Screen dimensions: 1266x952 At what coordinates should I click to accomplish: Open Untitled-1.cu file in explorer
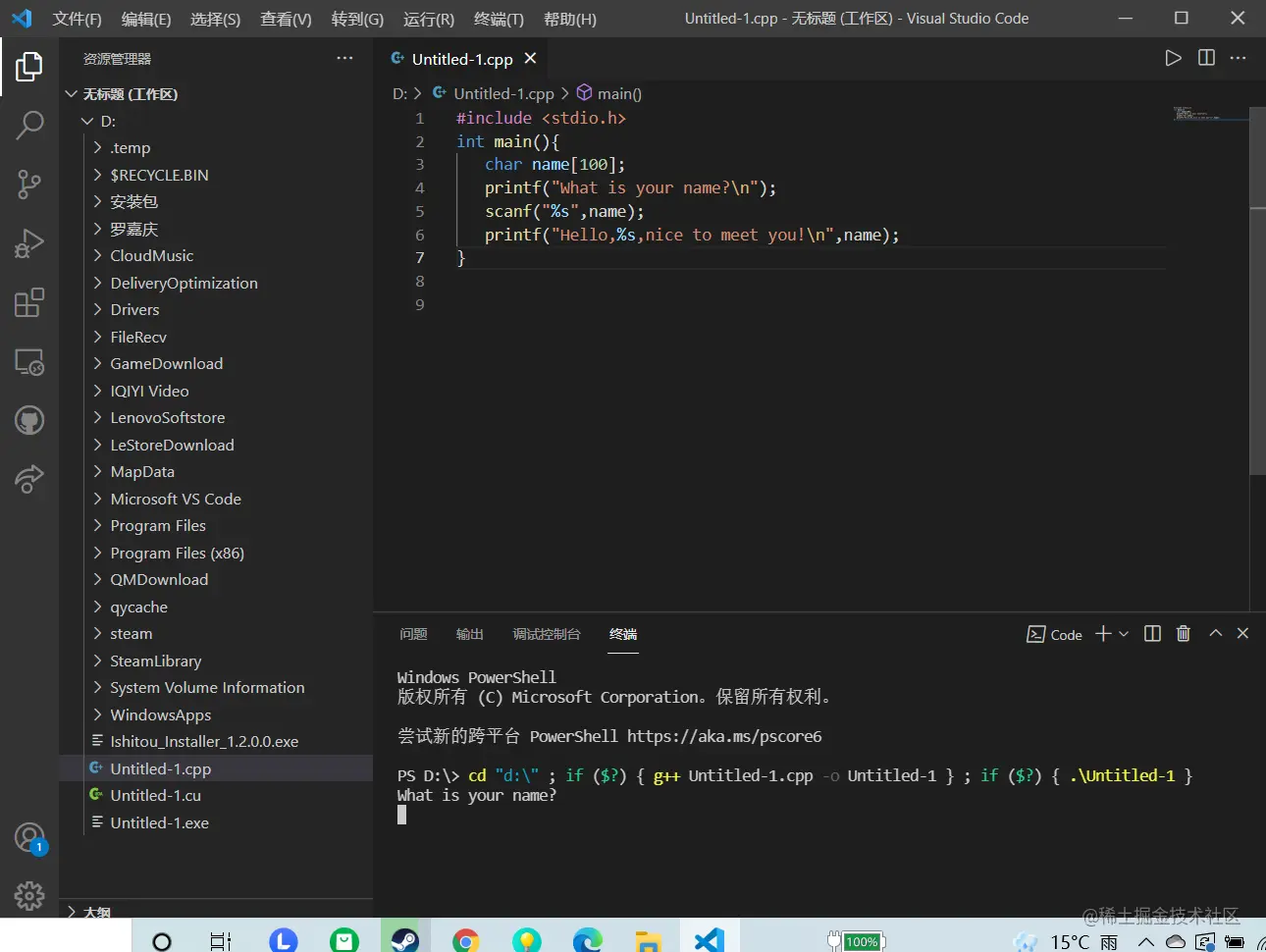coord(155,796)
